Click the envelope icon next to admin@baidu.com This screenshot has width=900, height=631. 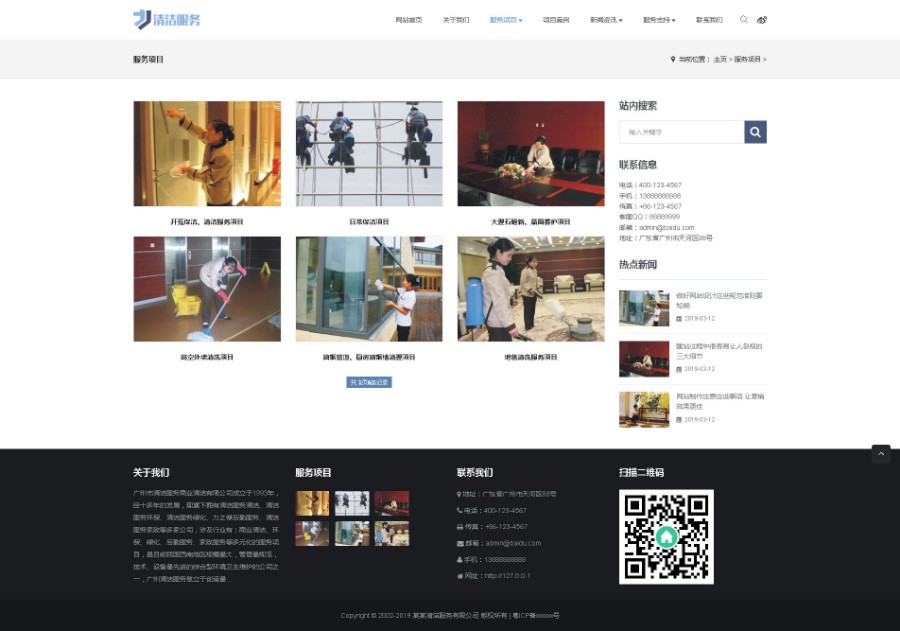[x=460, y=542]
